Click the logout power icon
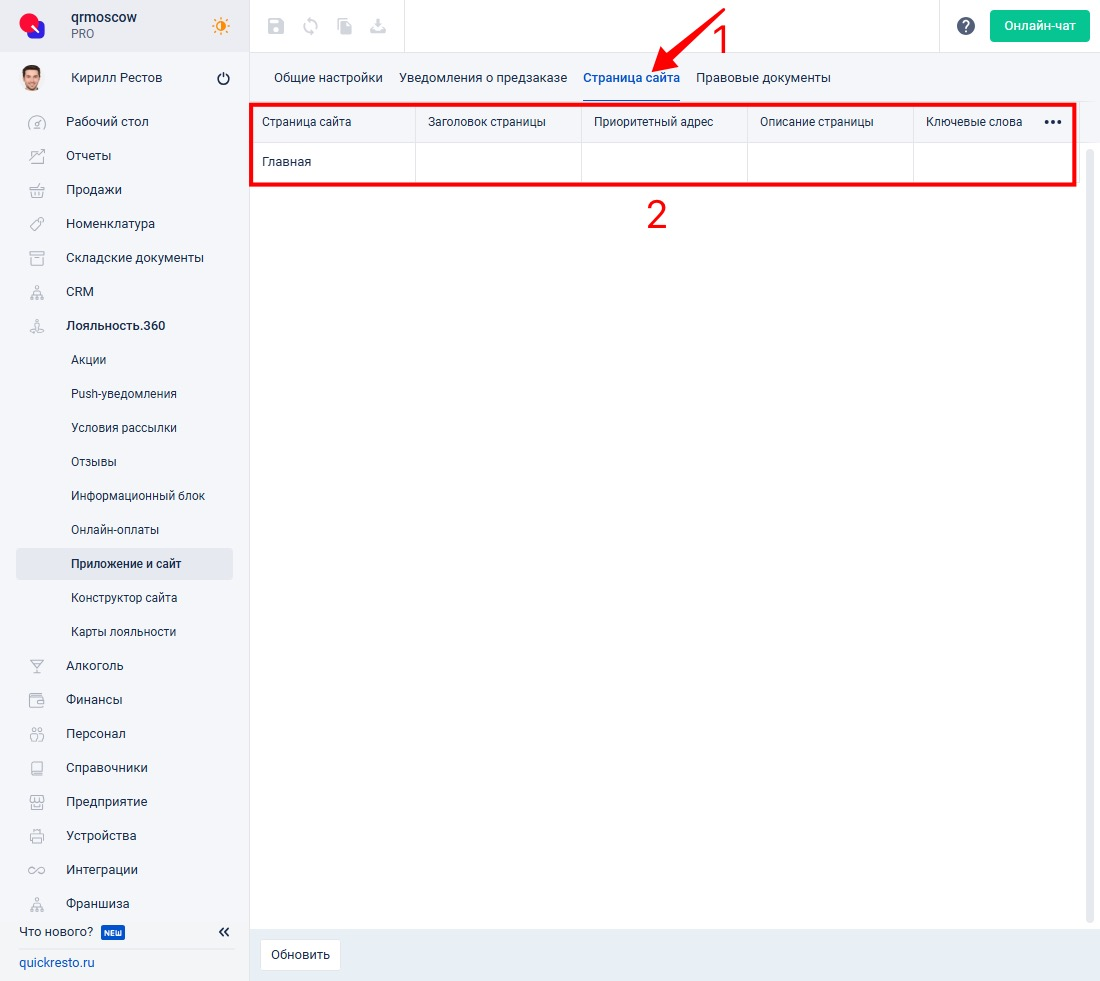 coord(223,79)
